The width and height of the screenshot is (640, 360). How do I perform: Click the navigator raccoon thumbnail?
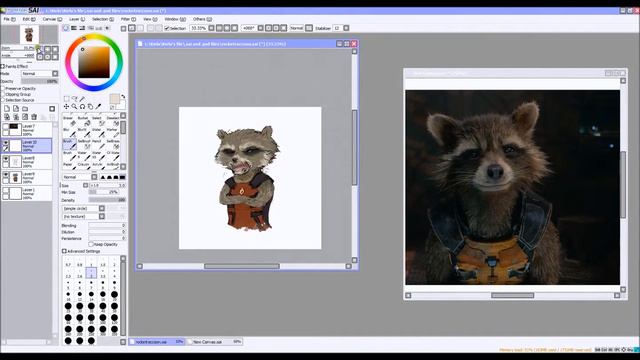tap(29, 34)
